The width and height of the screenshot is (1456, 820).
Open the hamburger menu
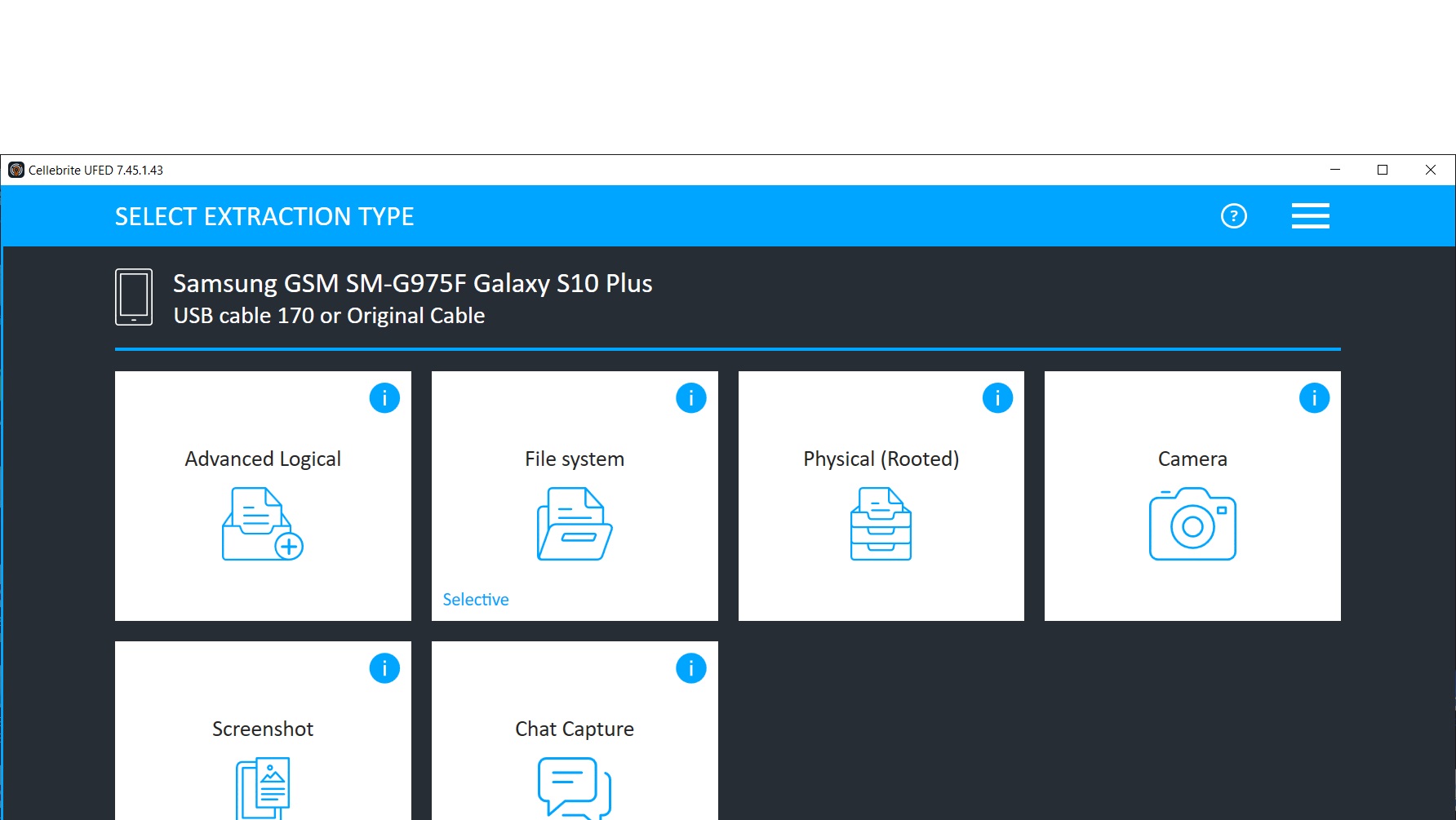pos(1310,216)
